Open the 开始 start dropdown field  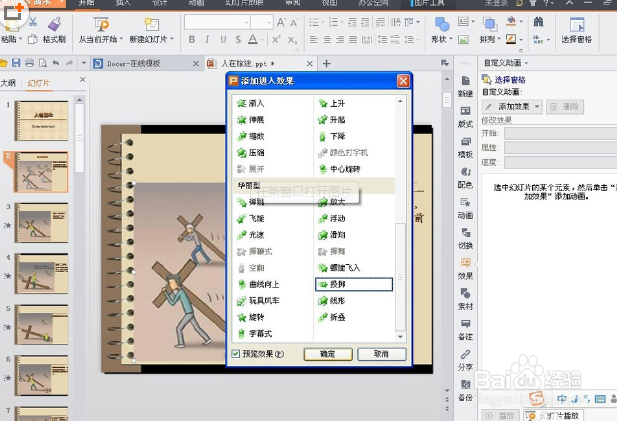click(x=560, y=133)
